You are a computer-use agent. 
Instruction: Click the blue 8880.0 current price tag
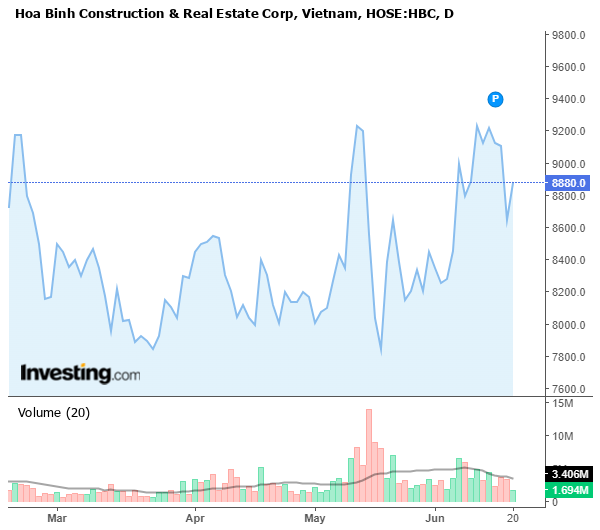pyautogui.click(x=571, y=183)
